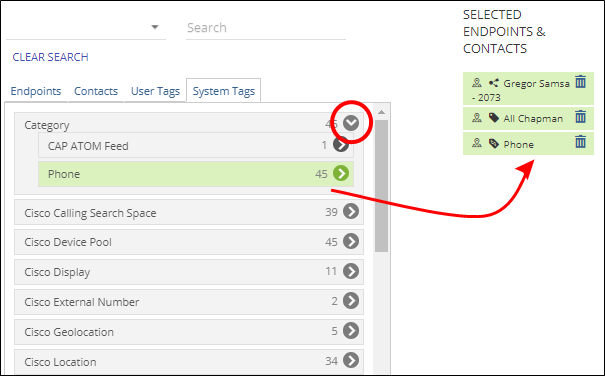Click the tag list scrollbar thumb
Viewport: 605px width, 376px height.
pos(381,186)
